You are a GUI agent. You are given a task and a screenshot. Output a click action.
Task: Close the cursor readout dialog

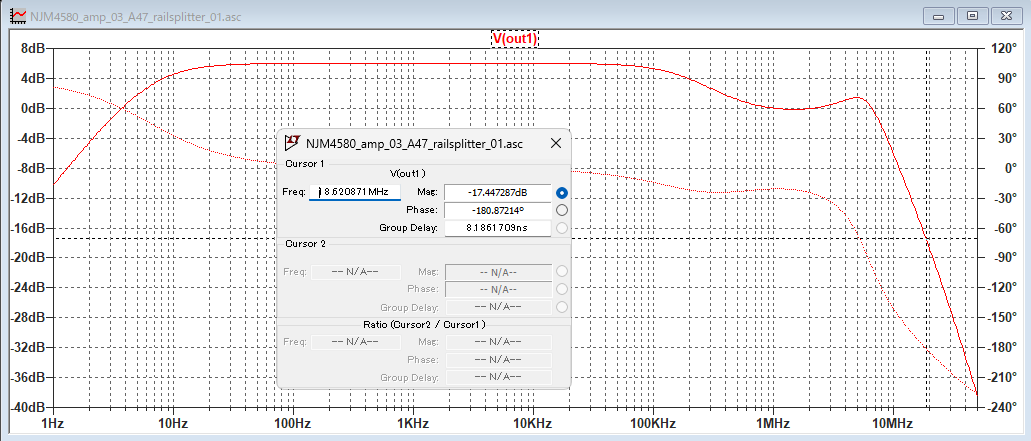click(555, 144)
